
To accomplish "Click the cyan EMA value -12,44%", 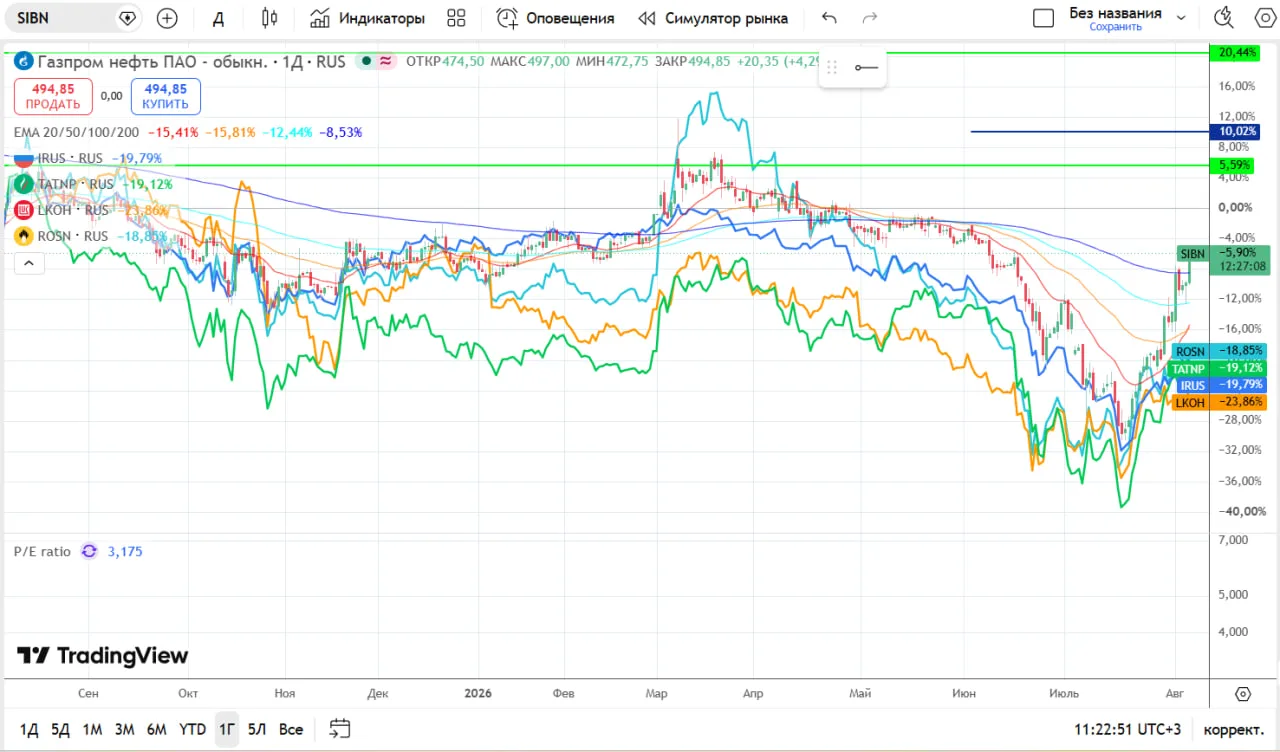I will [x=288, y=132].
